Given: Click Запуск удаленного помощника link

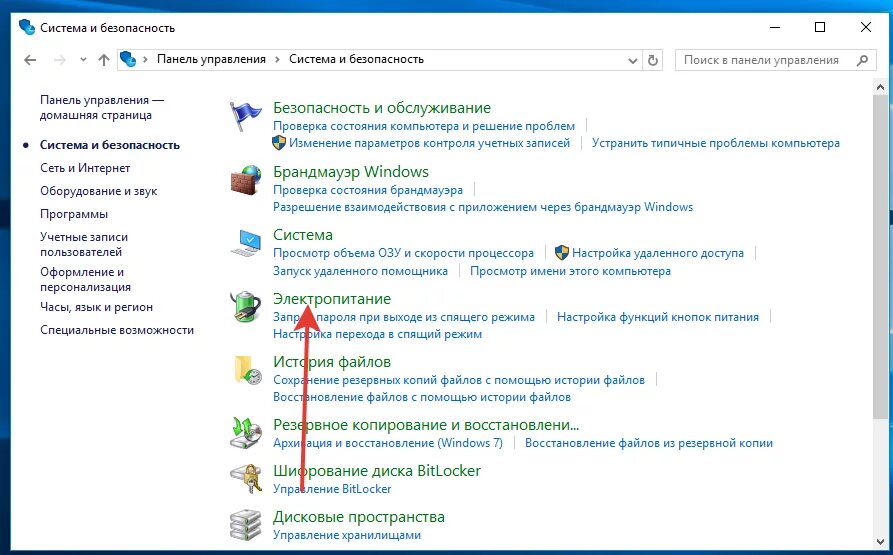Looking at the screenshot, I should click(361, 271).
